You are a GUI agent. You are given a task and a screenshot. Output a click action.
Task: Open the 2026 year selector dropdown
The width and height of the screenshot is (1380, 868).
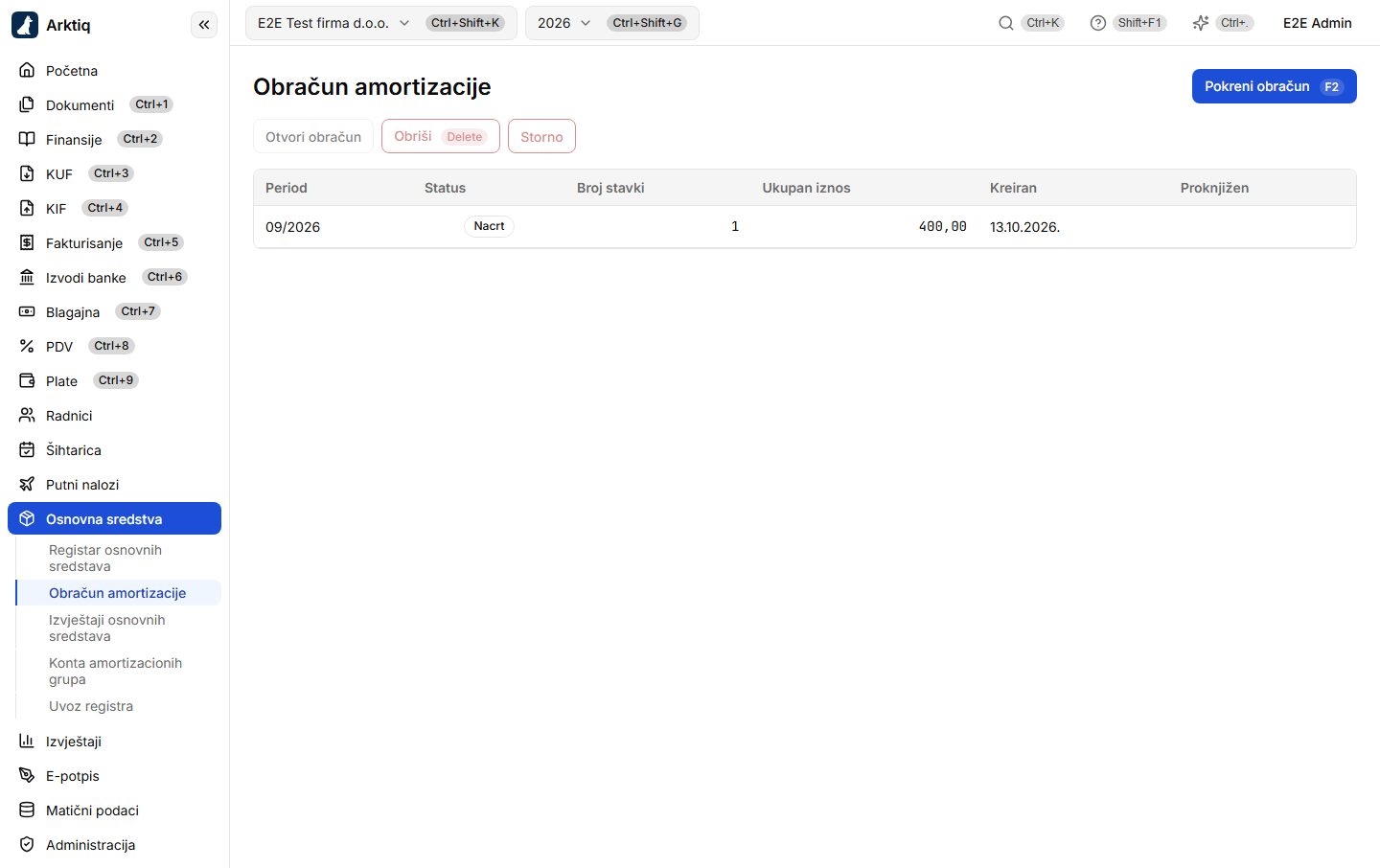coord(612,23)
